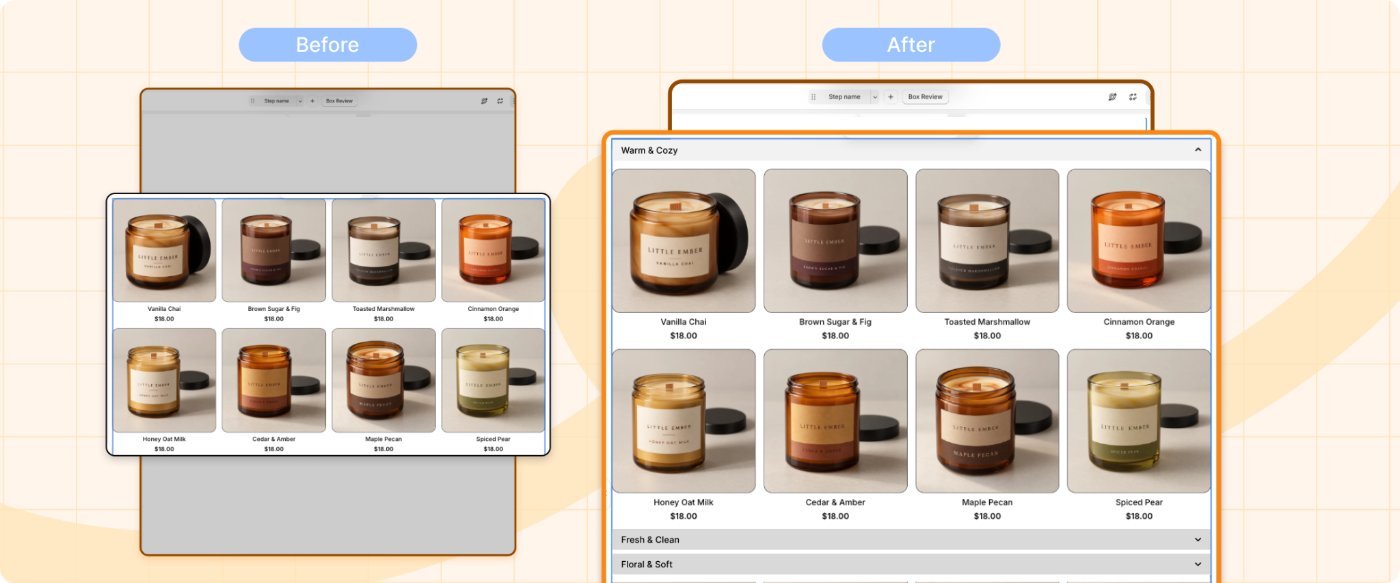
Task: Click the After label pill
Action: click(x=911, y=45)
